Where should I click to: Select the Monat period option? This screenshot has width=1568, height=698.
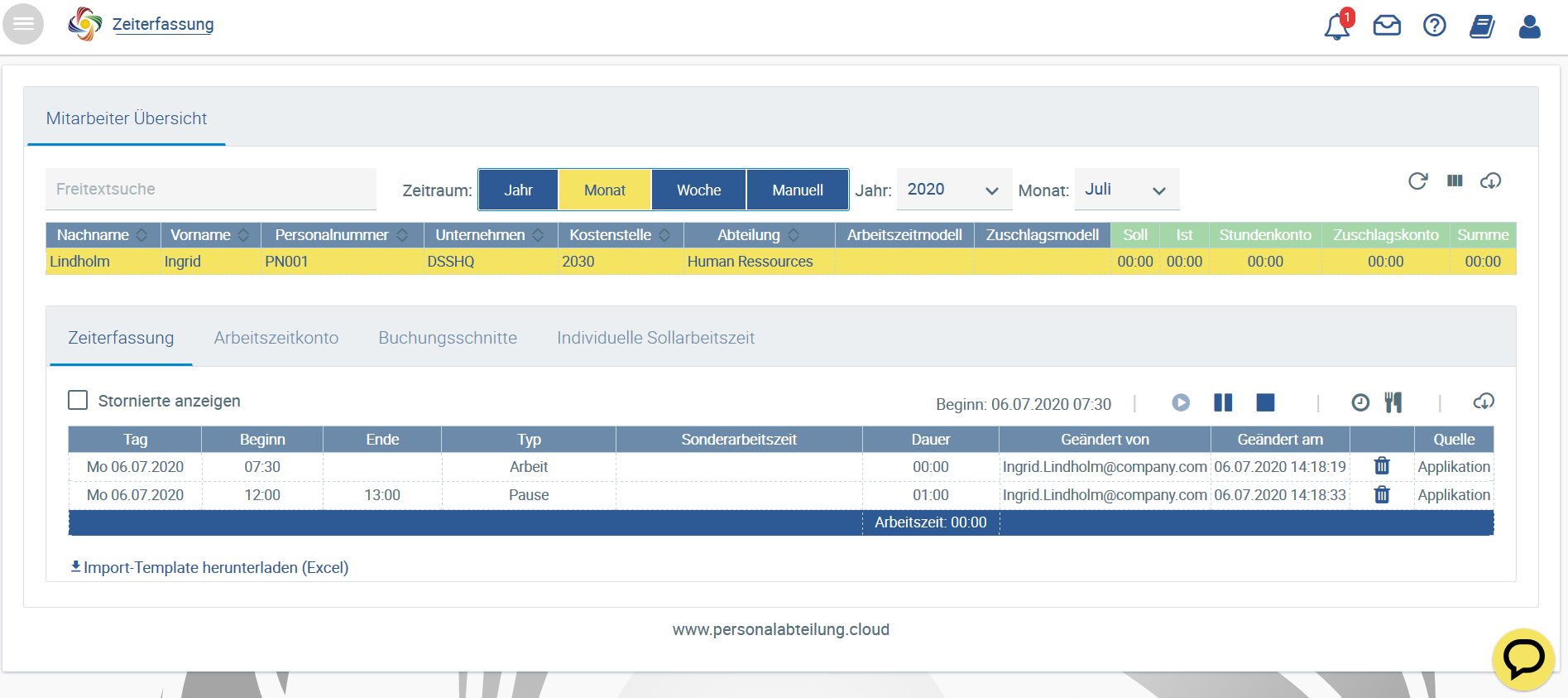[605, 190]
